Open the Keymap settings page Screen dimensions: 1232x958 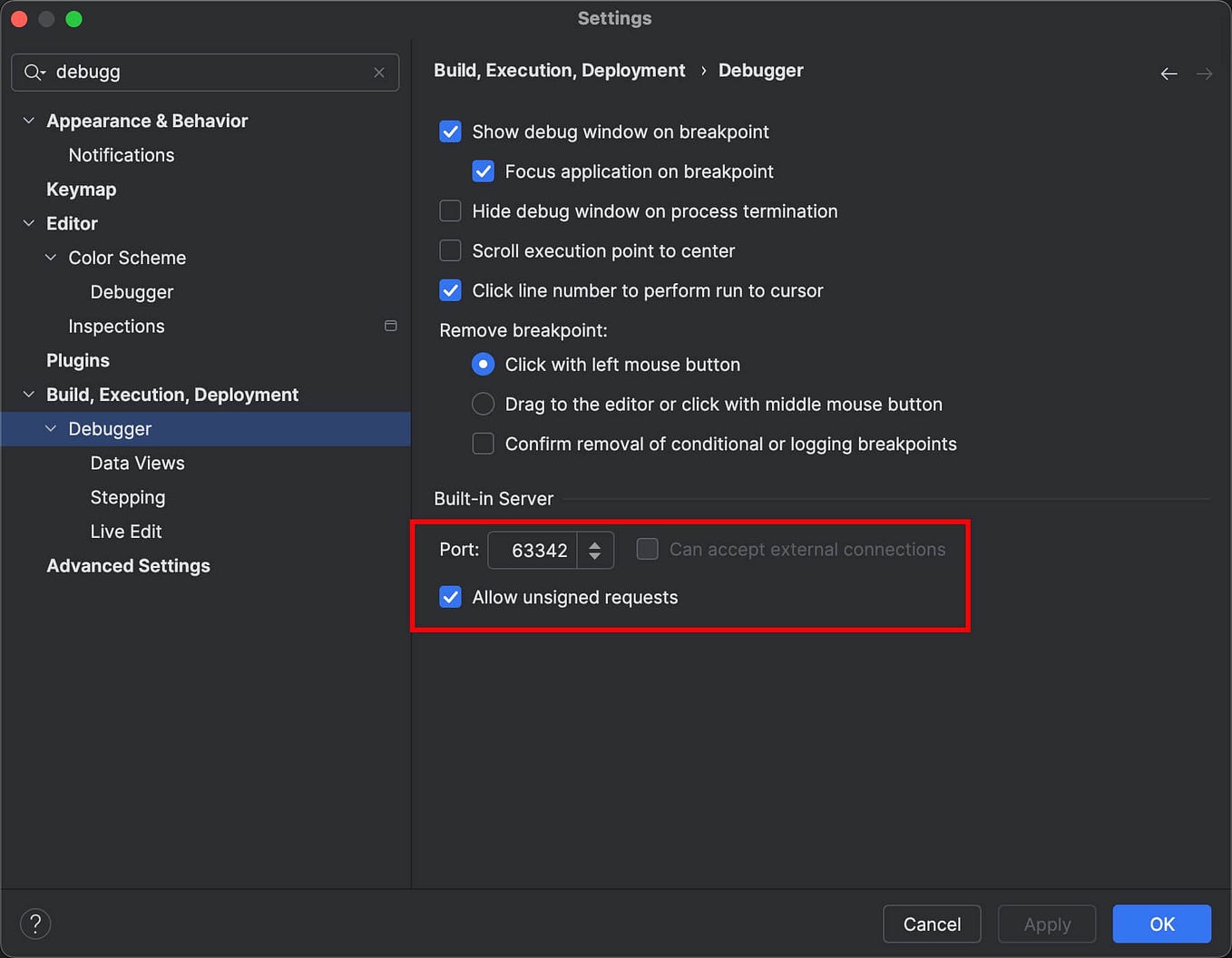point(82,190)
